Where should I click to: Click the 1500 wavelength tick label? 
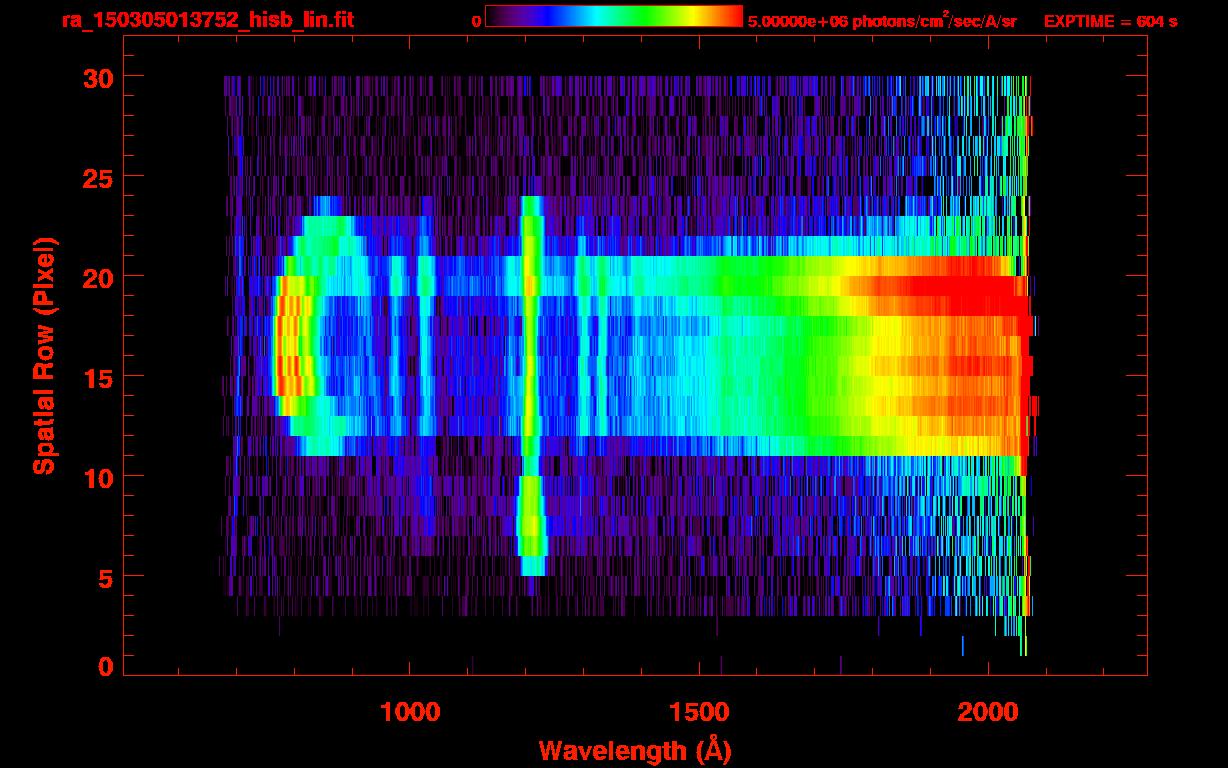[x=699, y=712]
